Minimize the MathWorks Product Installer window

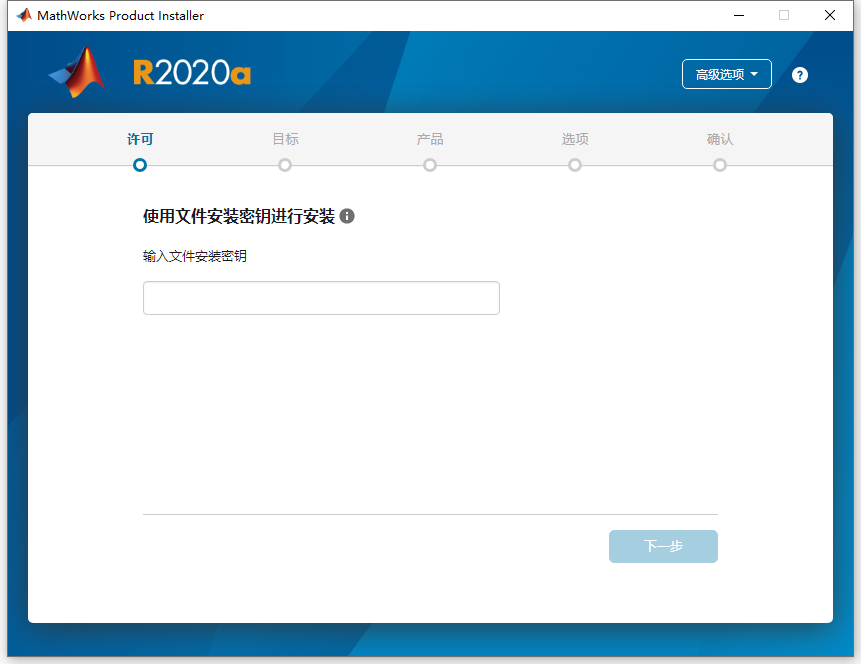(x=739, y=15)
